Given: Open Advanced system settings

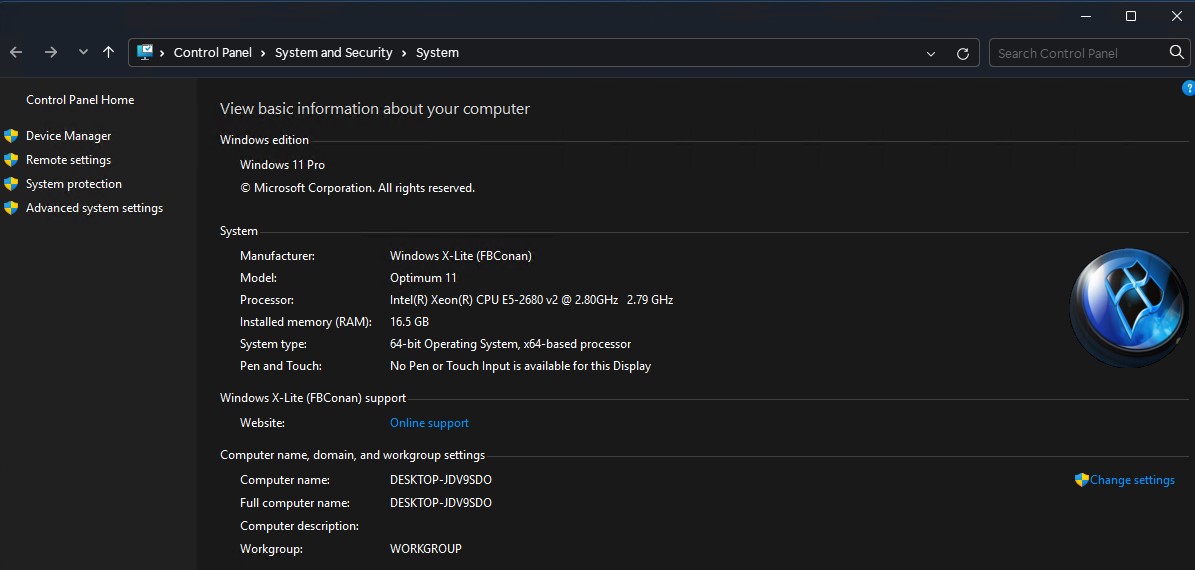Looking at the screenshot, I should point(95,208).
